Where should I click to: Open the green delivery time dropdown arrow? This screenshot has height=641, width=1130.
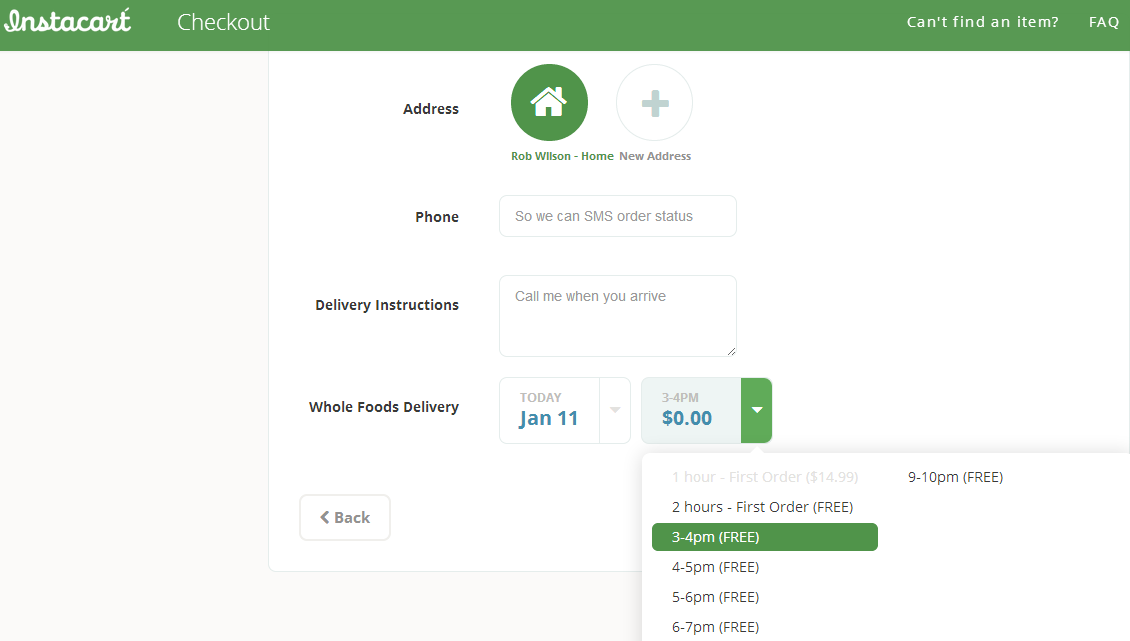pyautogui.click(x=757, y=410)
